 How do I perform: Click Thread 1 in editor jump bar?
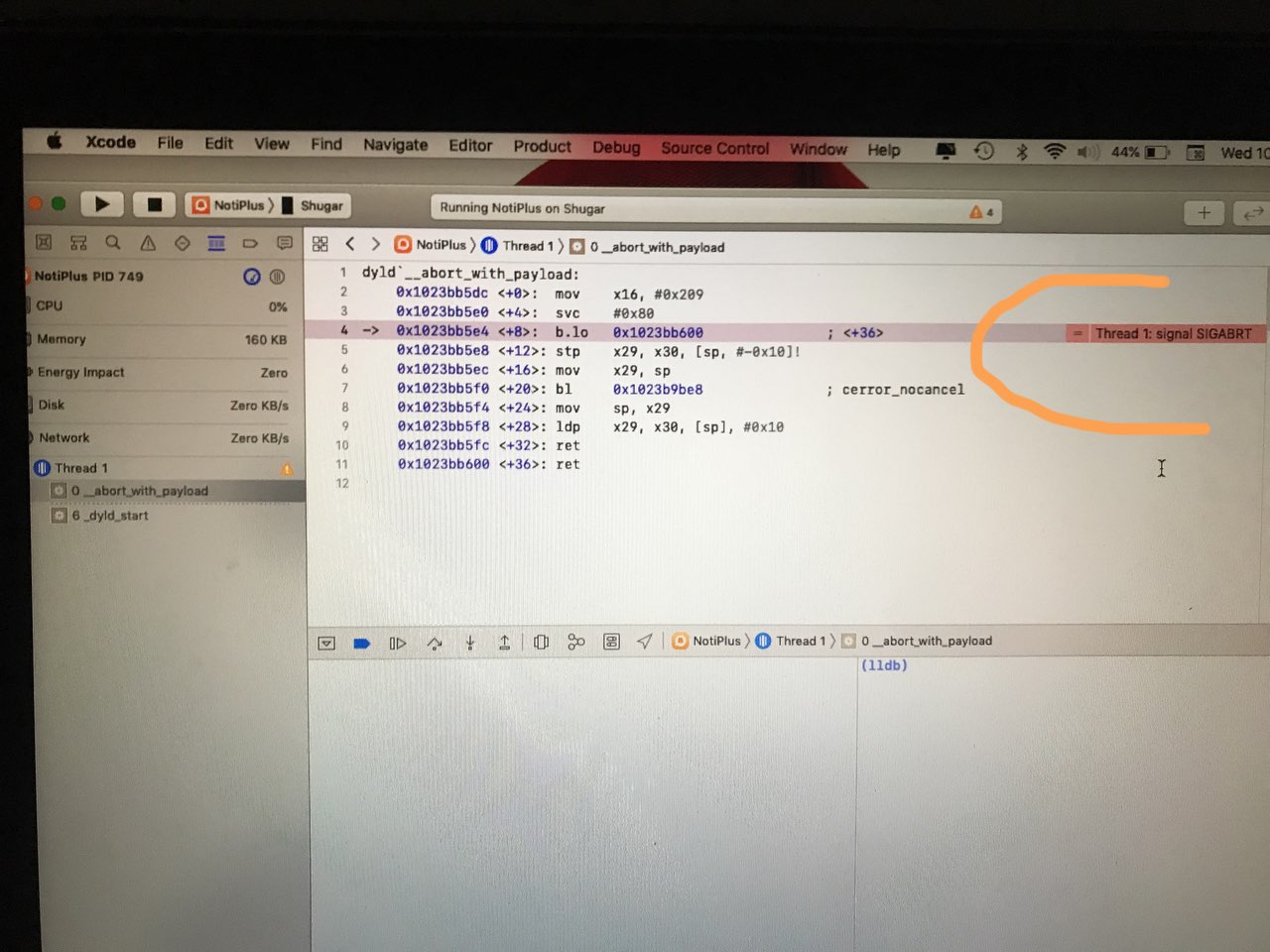click(518, 246)
